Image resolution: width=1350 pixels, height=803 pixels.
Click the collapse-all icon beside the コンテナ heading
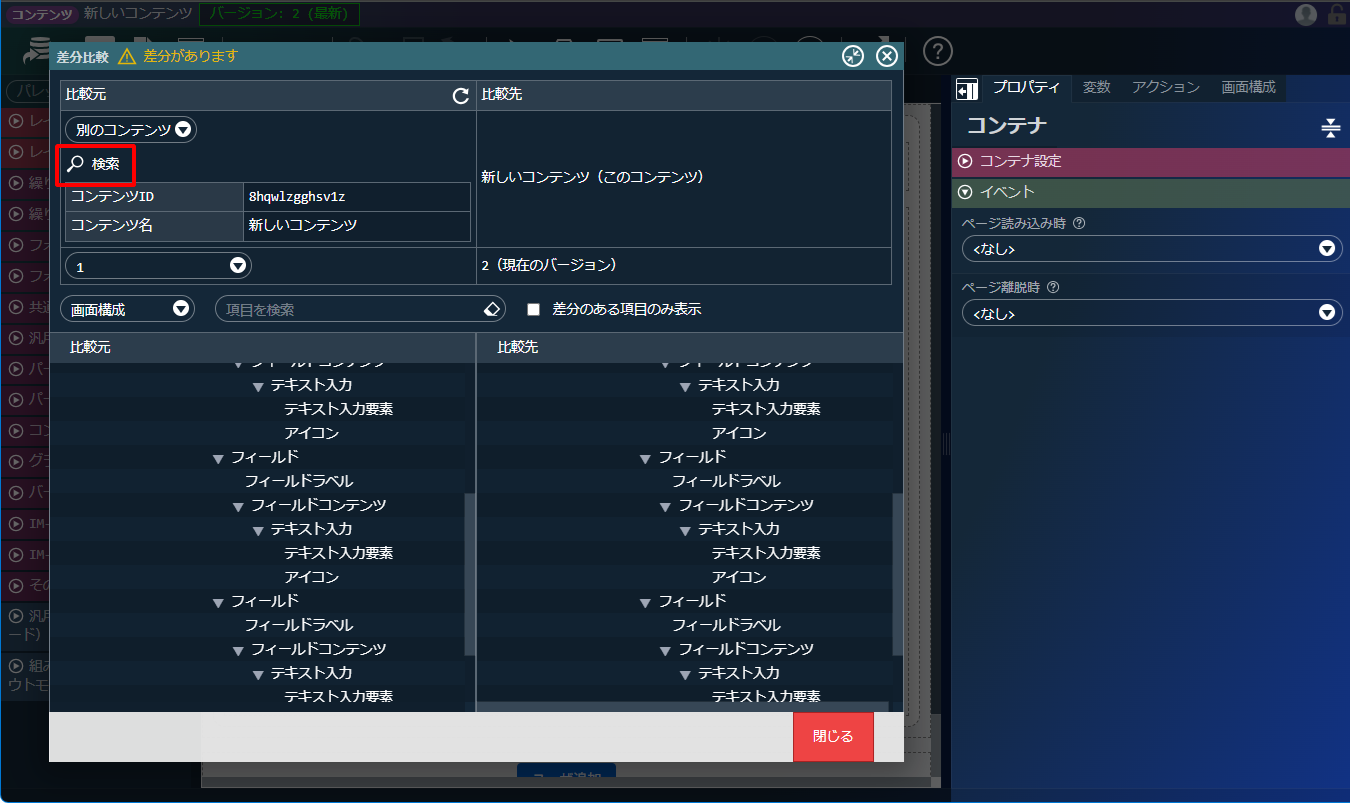pyautogui.click(x=1330, y=127)
